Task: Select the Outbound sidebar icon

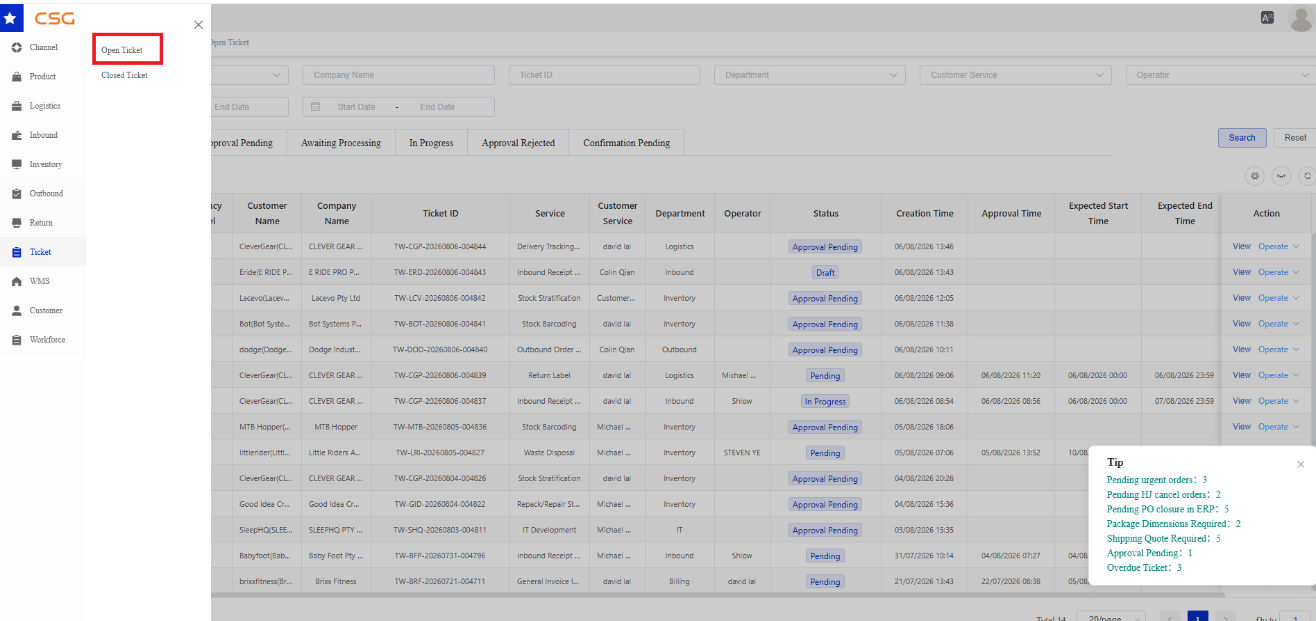Action: coord(17,193)
